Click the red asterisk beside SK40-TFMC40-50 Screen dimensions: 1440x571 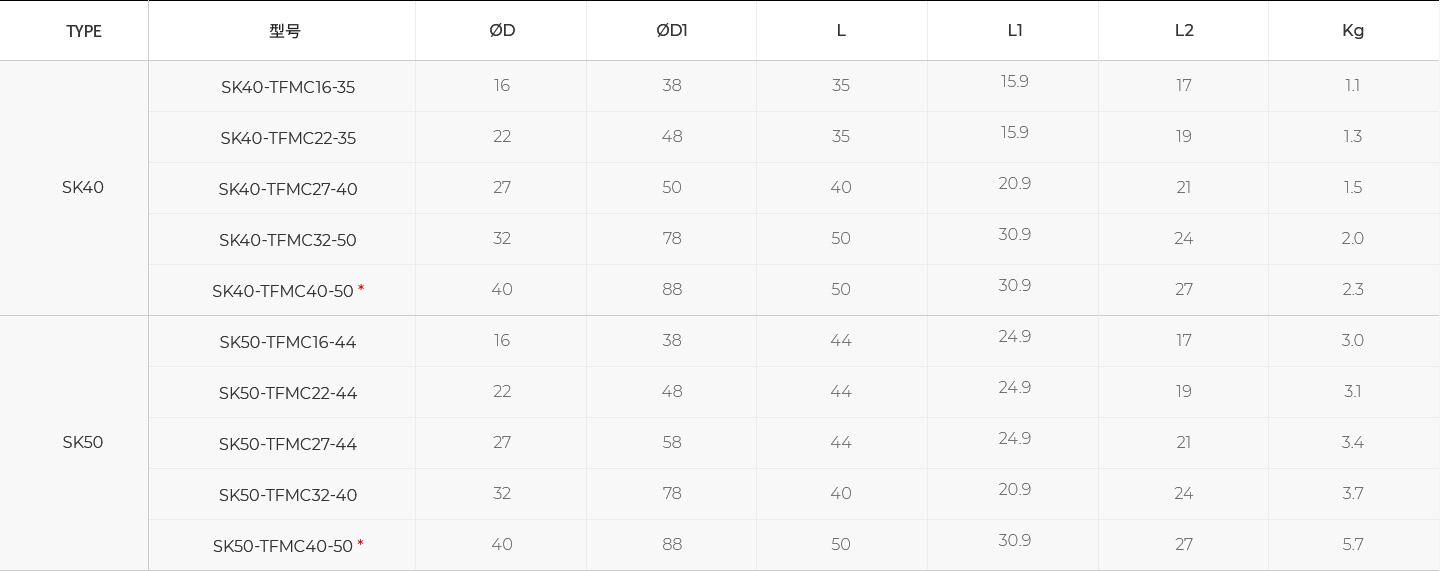(x=361, y=290)
